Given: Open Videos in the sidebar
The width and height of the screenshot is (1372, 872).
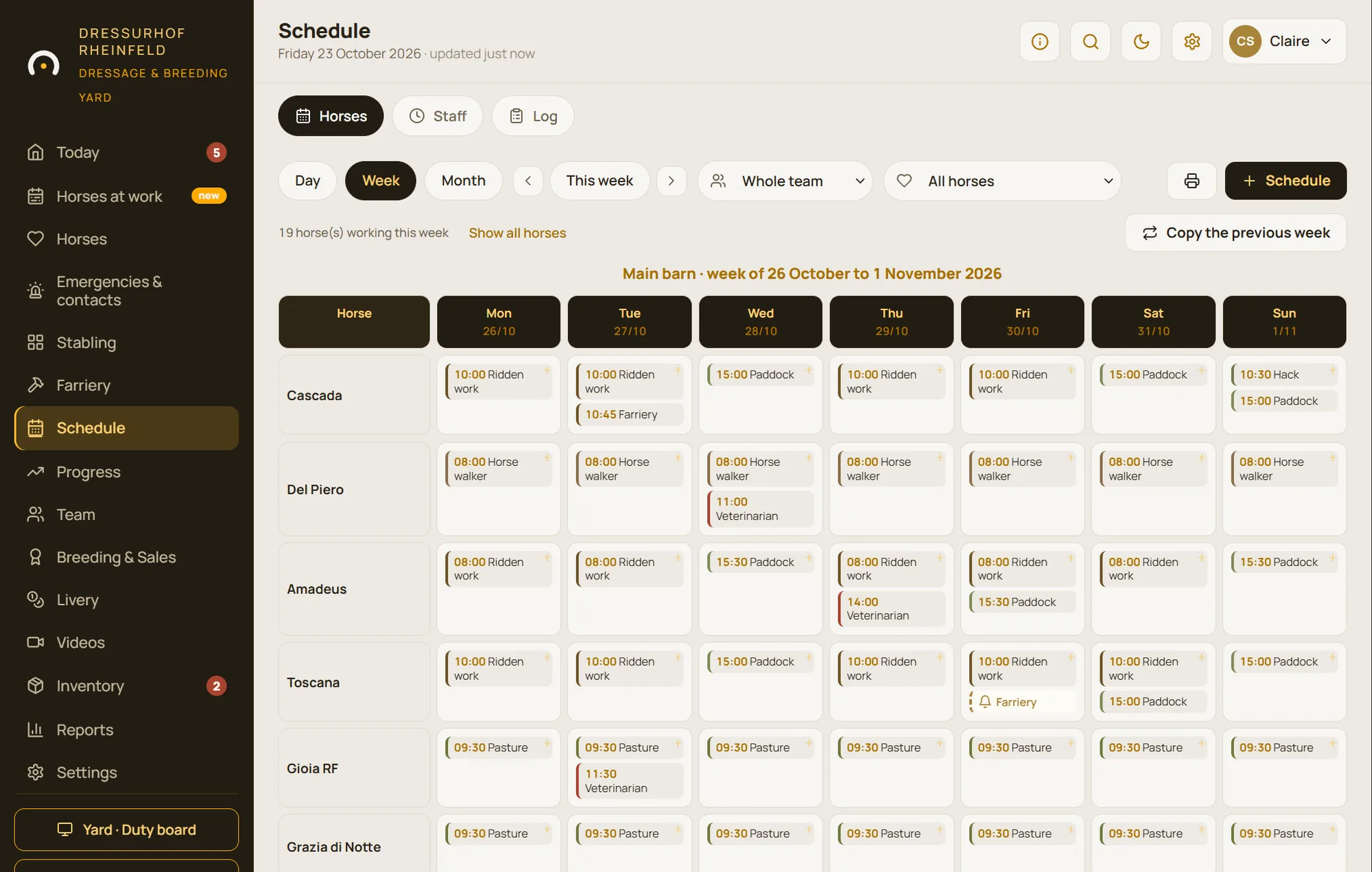Looking at the screenshot, I should [127, 642].
